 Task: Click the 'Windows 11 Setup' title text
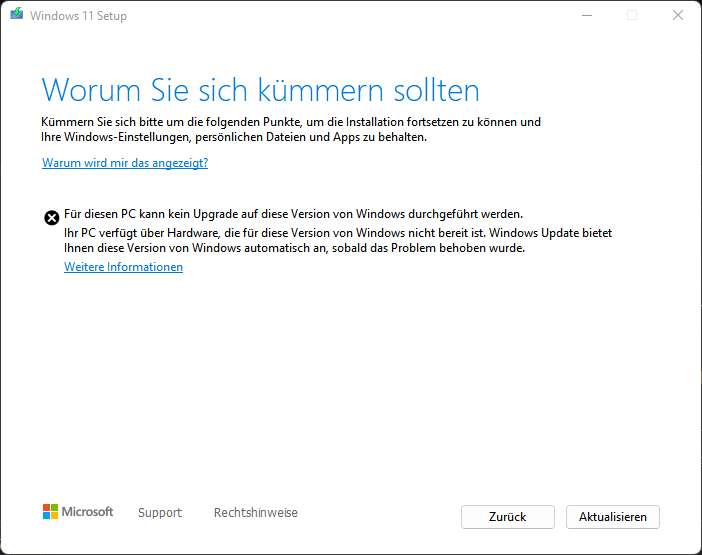(78, 16)
